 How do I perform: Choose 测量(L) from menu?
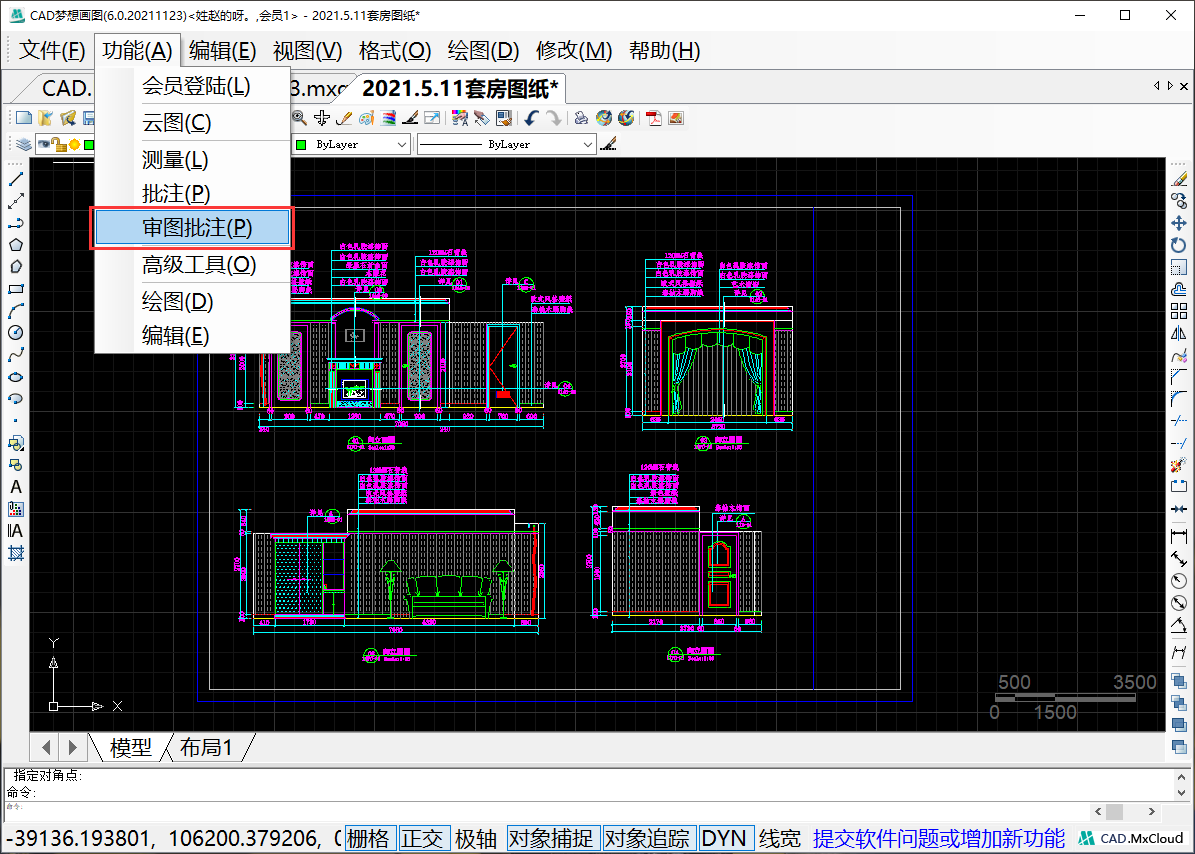(192, 160)
